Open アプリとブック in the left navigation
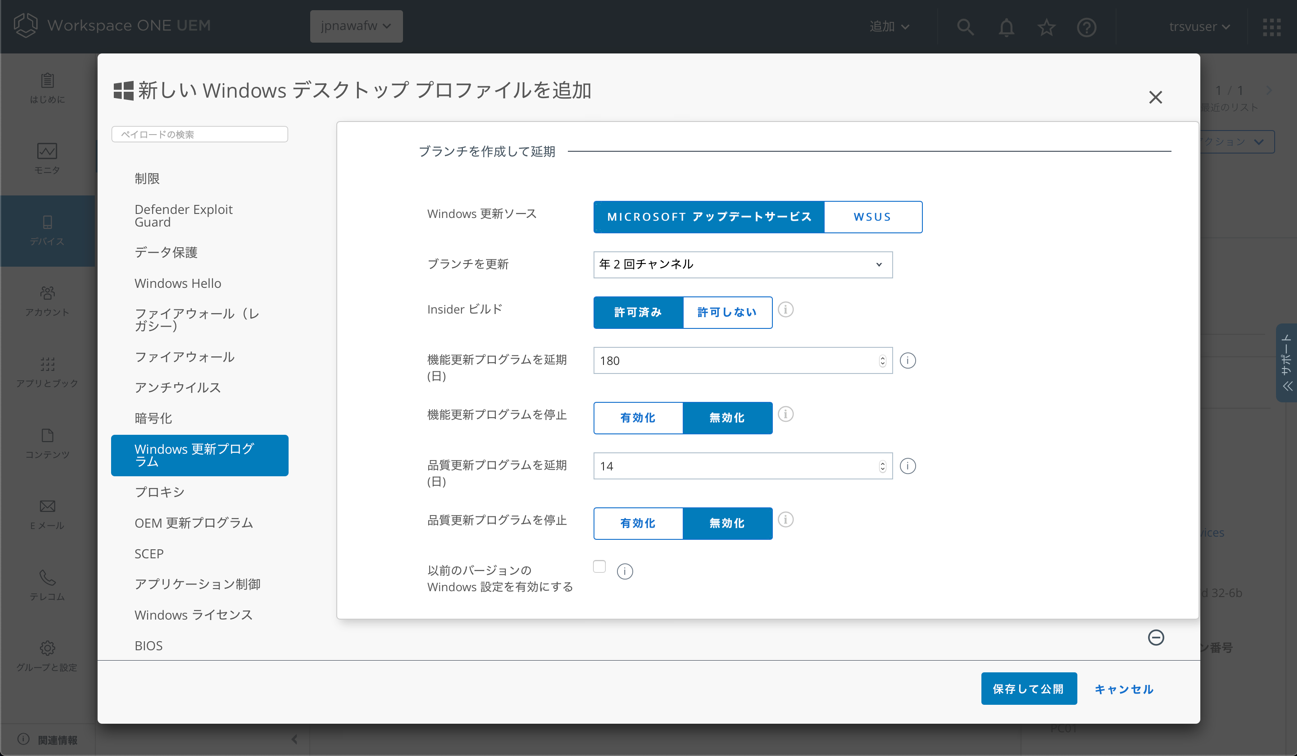Viewport: 1297px width, 756px height. click(47, 373)
